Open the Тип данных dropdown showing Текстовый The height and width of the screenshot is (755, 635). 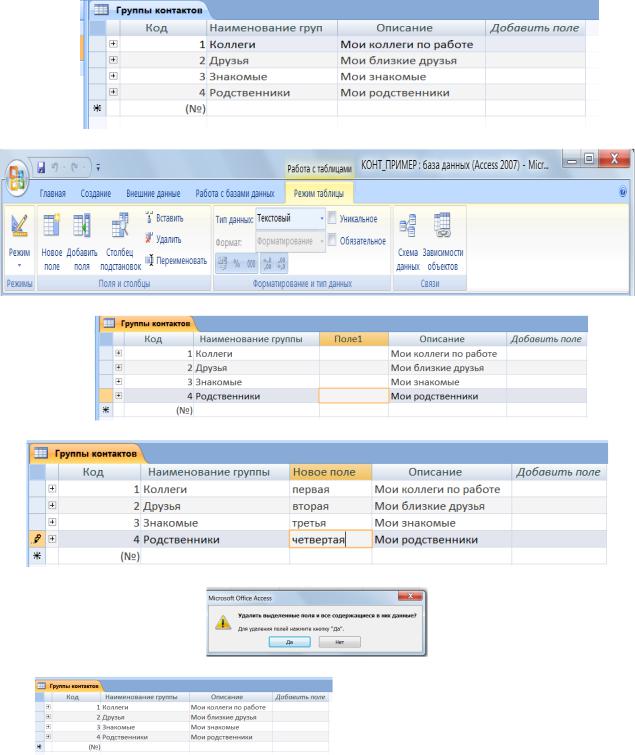pyautogui.click(x=291, y=219)
